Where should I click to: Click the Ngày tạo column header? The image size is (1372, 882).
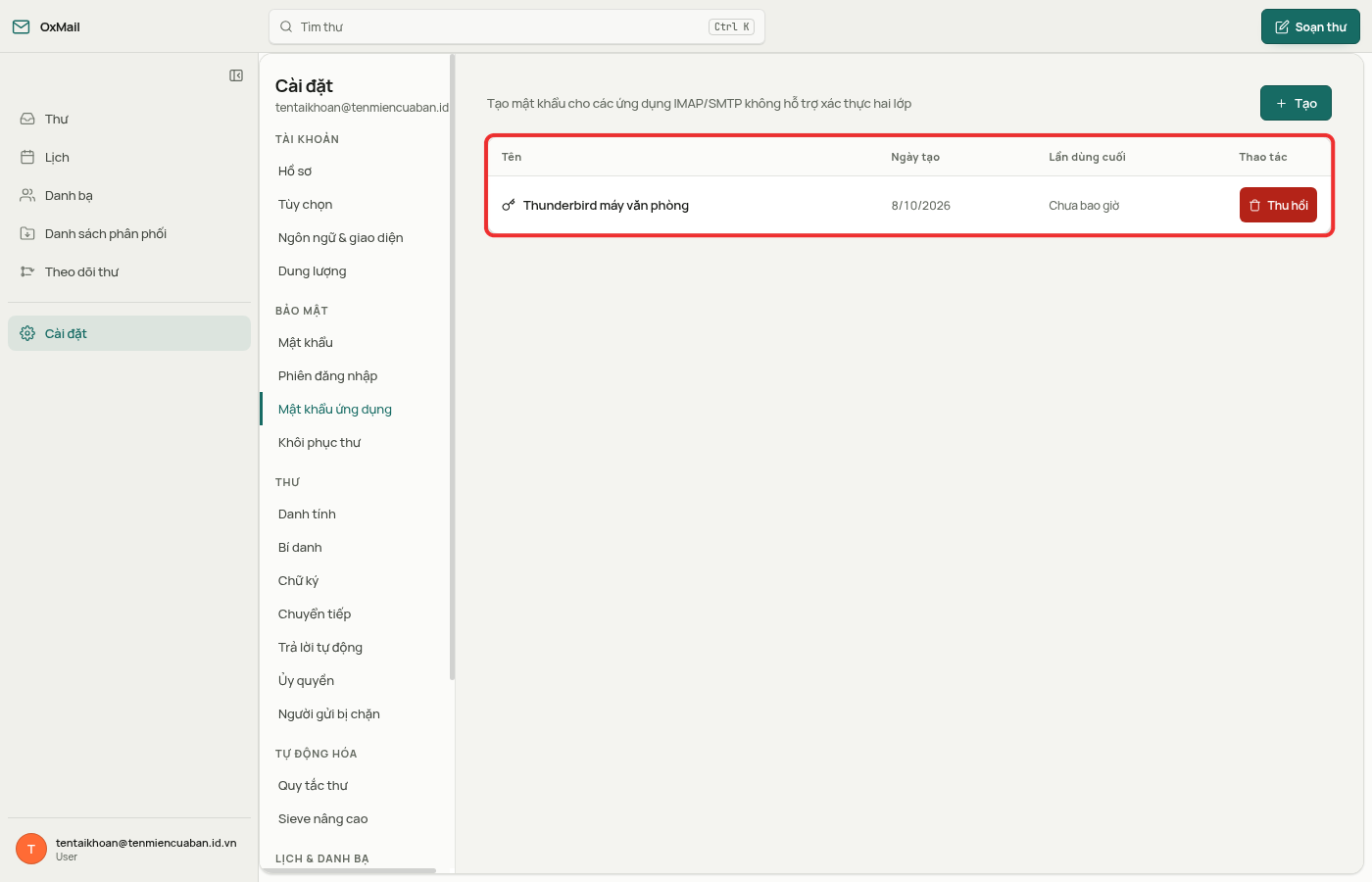[915, 157]
